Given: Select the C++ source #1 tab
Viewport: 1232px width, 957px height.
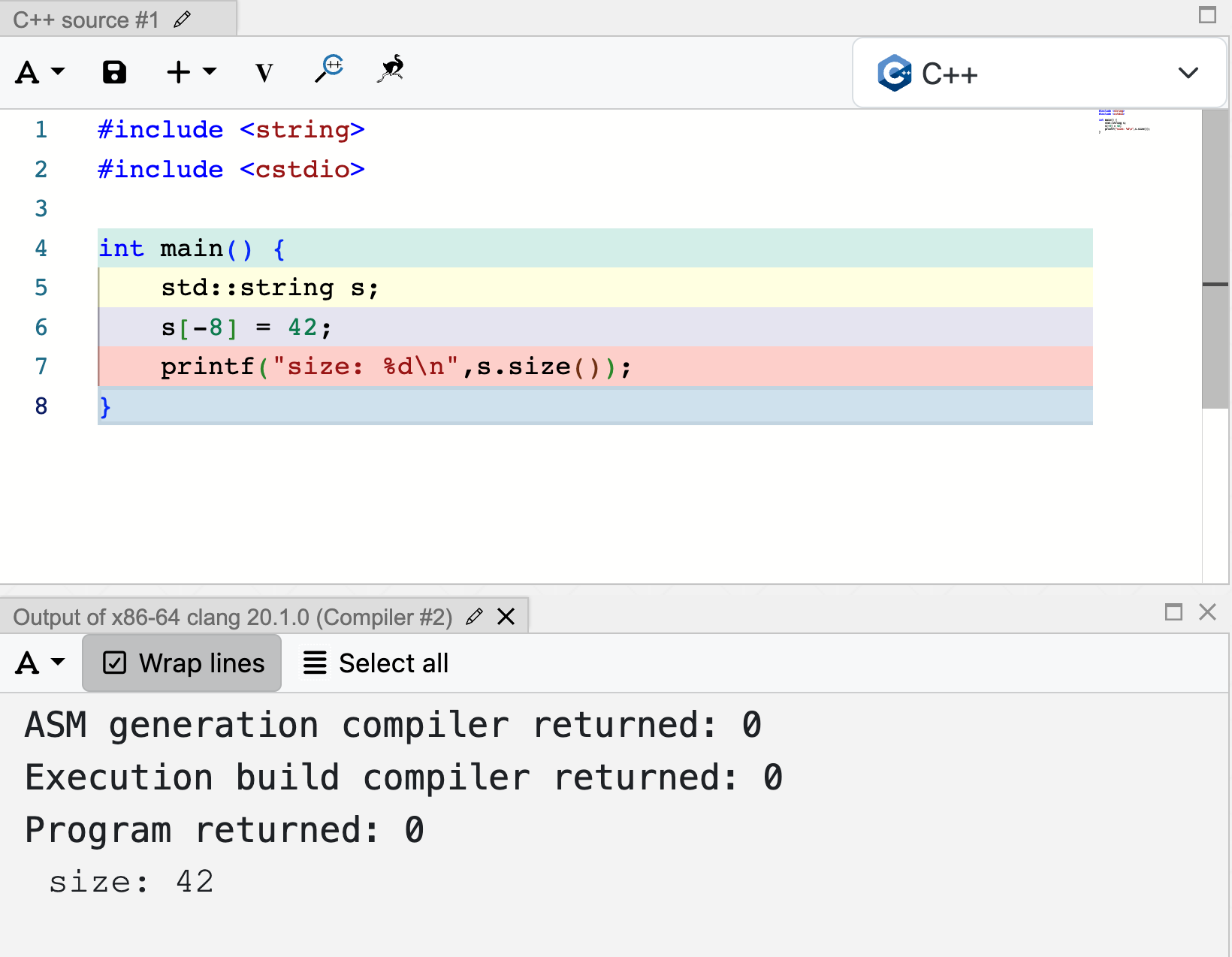Looking at the screenshot, I should 86,20.
